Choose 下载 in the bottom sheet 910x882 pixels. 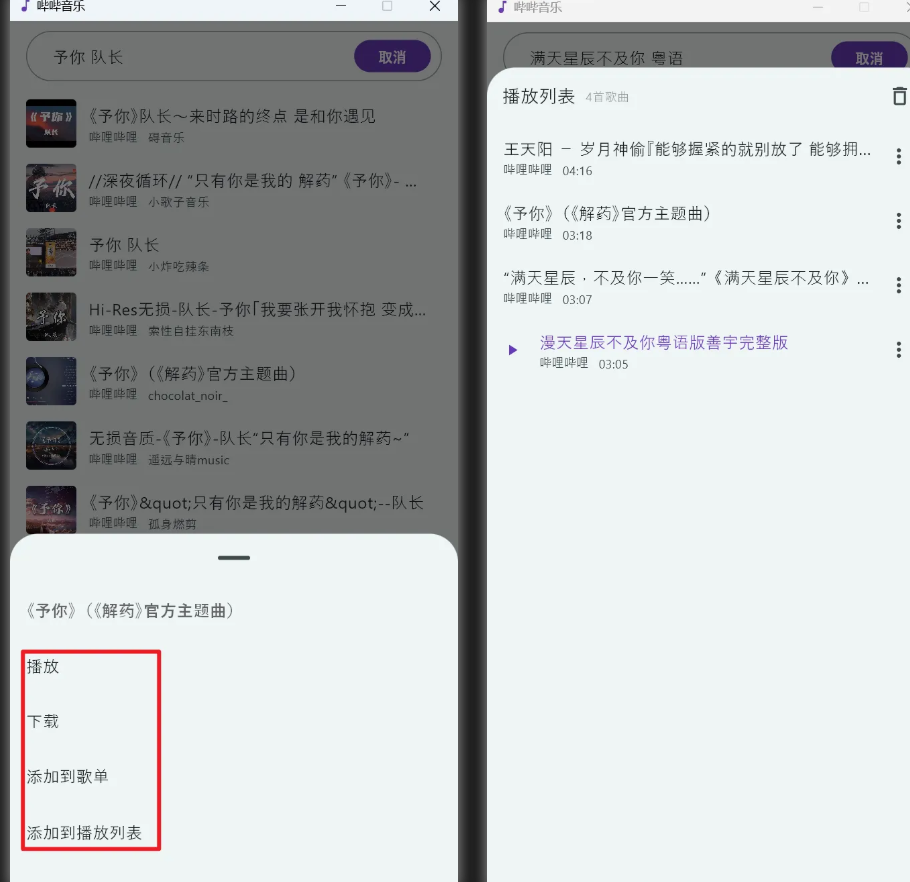(x=43, y=721)
